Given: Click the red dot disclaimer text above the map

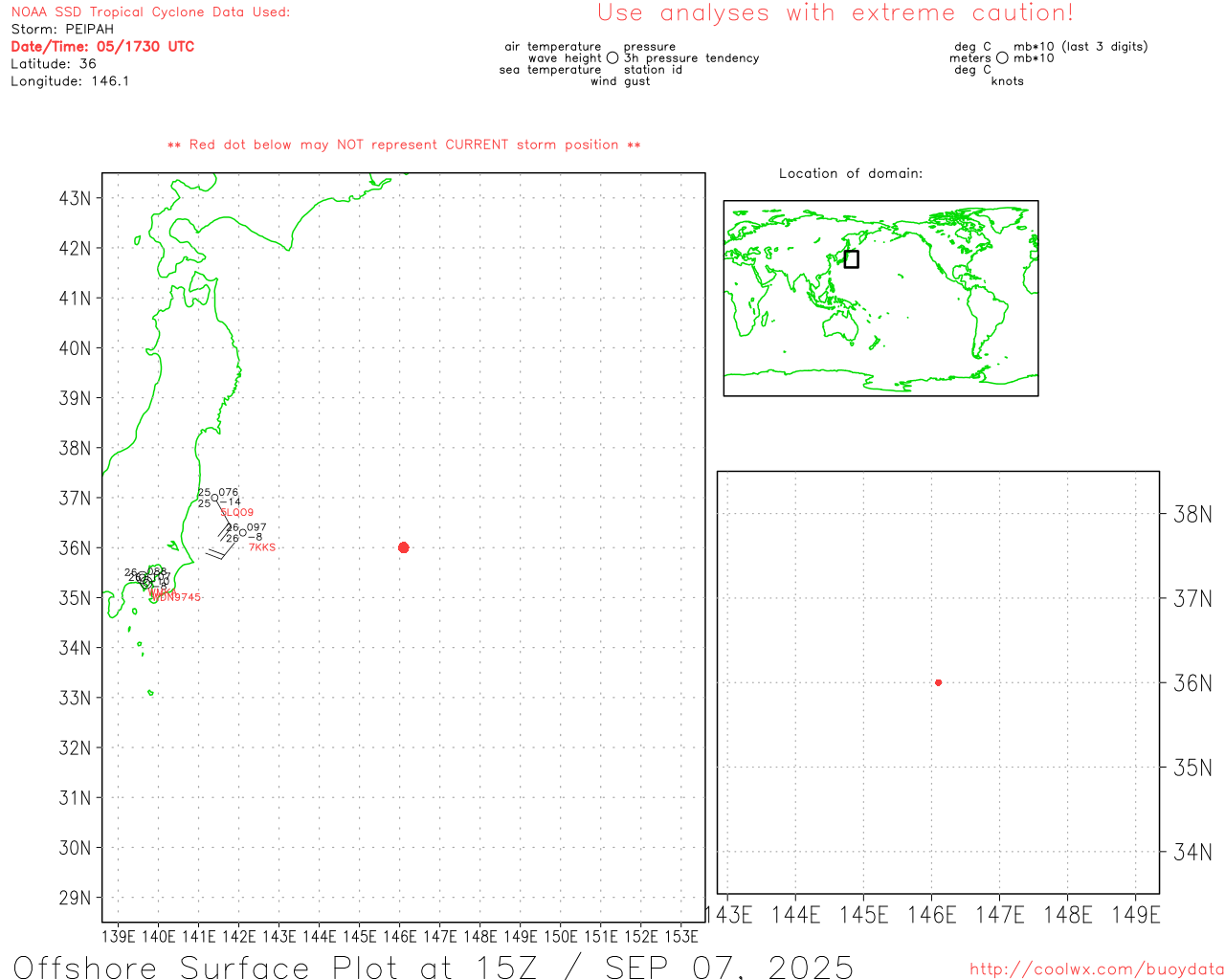Looking at the screenshot, I should coord(404,145).
